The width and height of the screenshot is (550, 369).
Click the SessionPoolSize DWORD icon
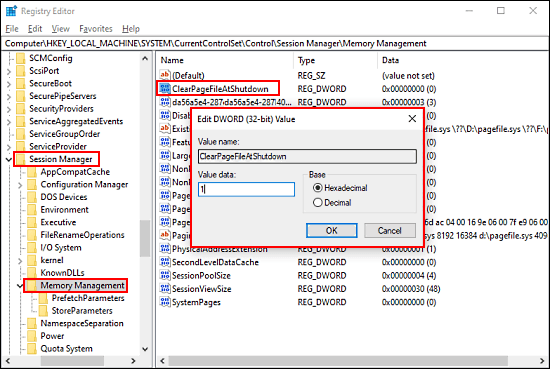click(165, 275)
